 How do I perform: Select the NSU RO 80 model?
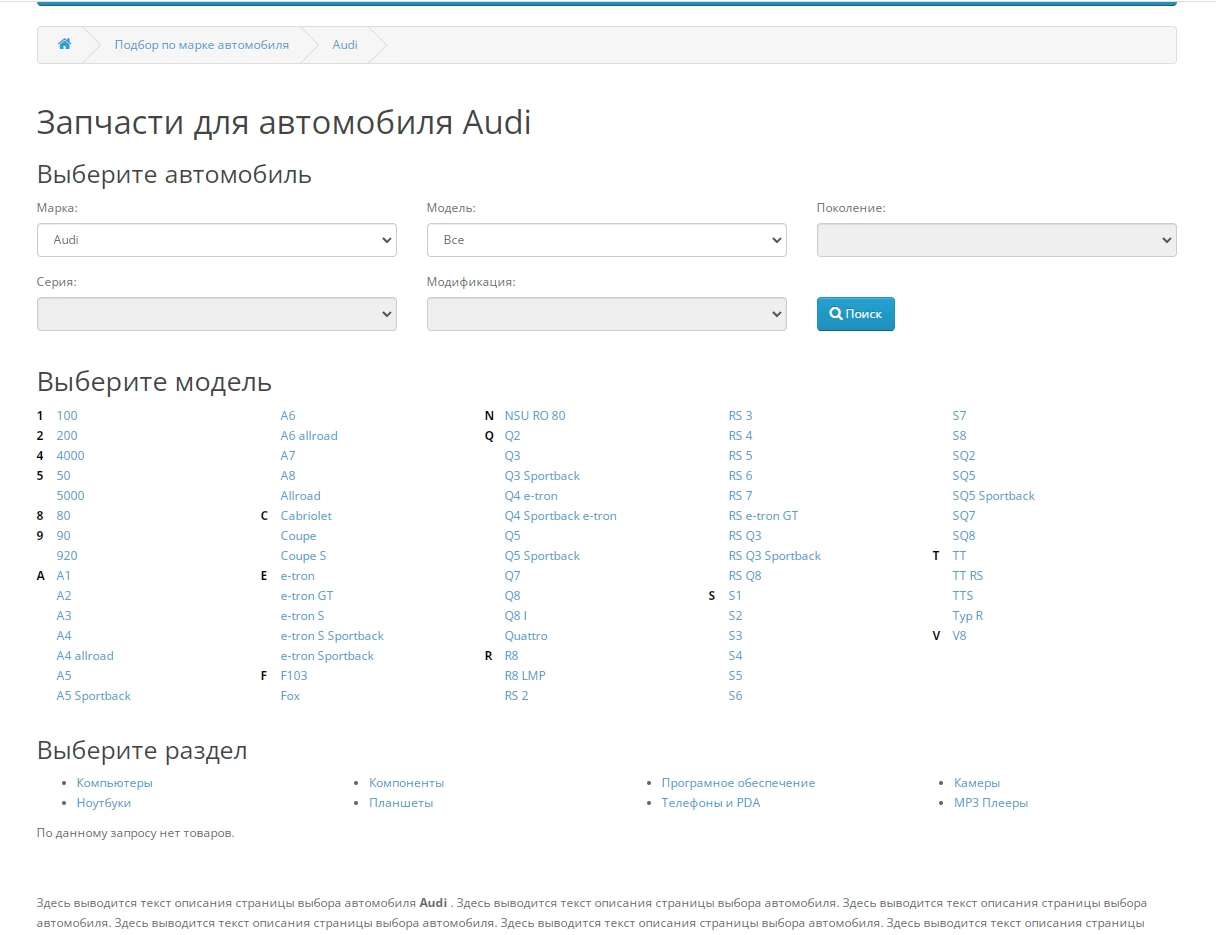point(535,416)
